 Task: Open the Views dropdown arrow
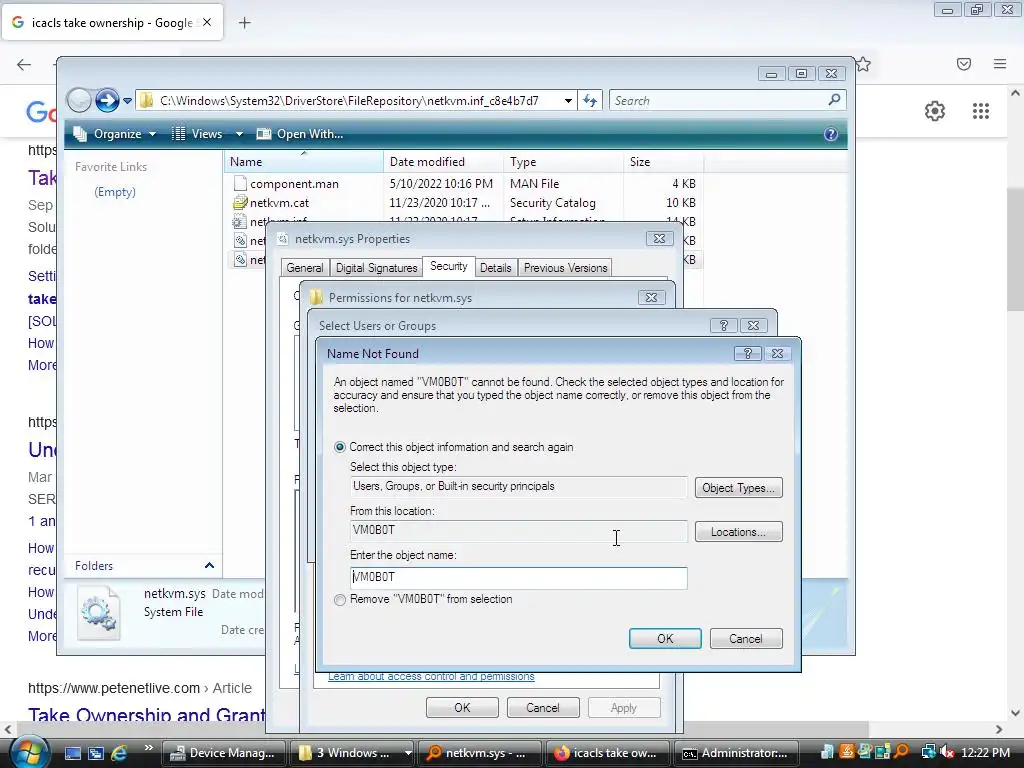(239, 134)
